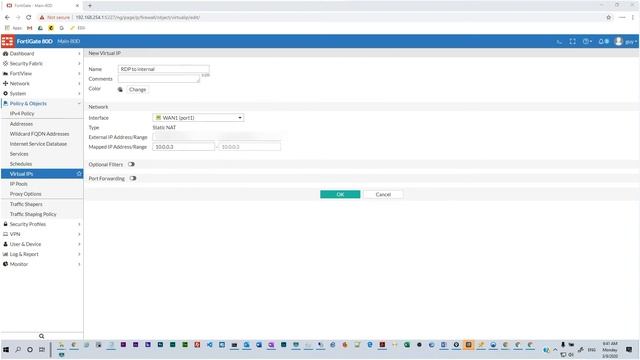The width and height of the screenshot is (640, 360).
Task: Open the Visual Studio Code taskbar icon
Action: tap(209, 345)
